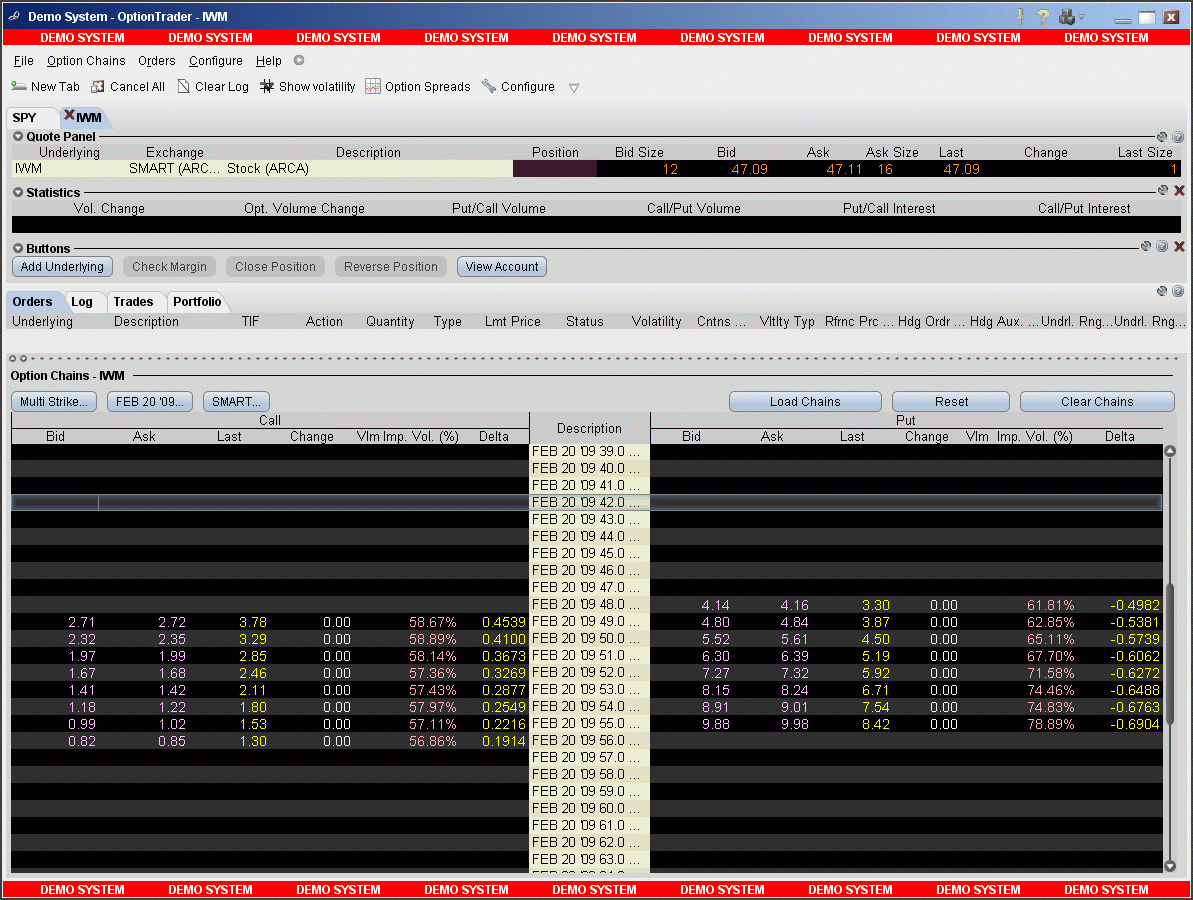This screenshot has height=900, width=1193.
Task: Click scroll down arrow of option chain
Action: [x=1170, y=866]
